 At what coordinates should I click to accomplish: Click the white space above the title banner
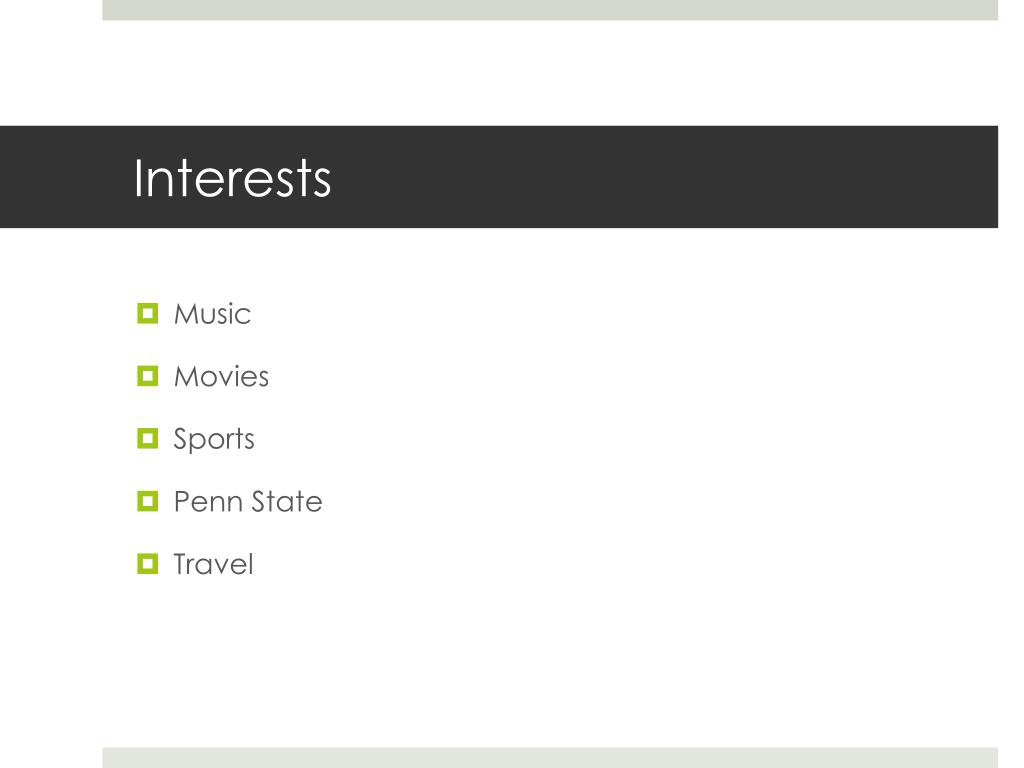(550, 73)
